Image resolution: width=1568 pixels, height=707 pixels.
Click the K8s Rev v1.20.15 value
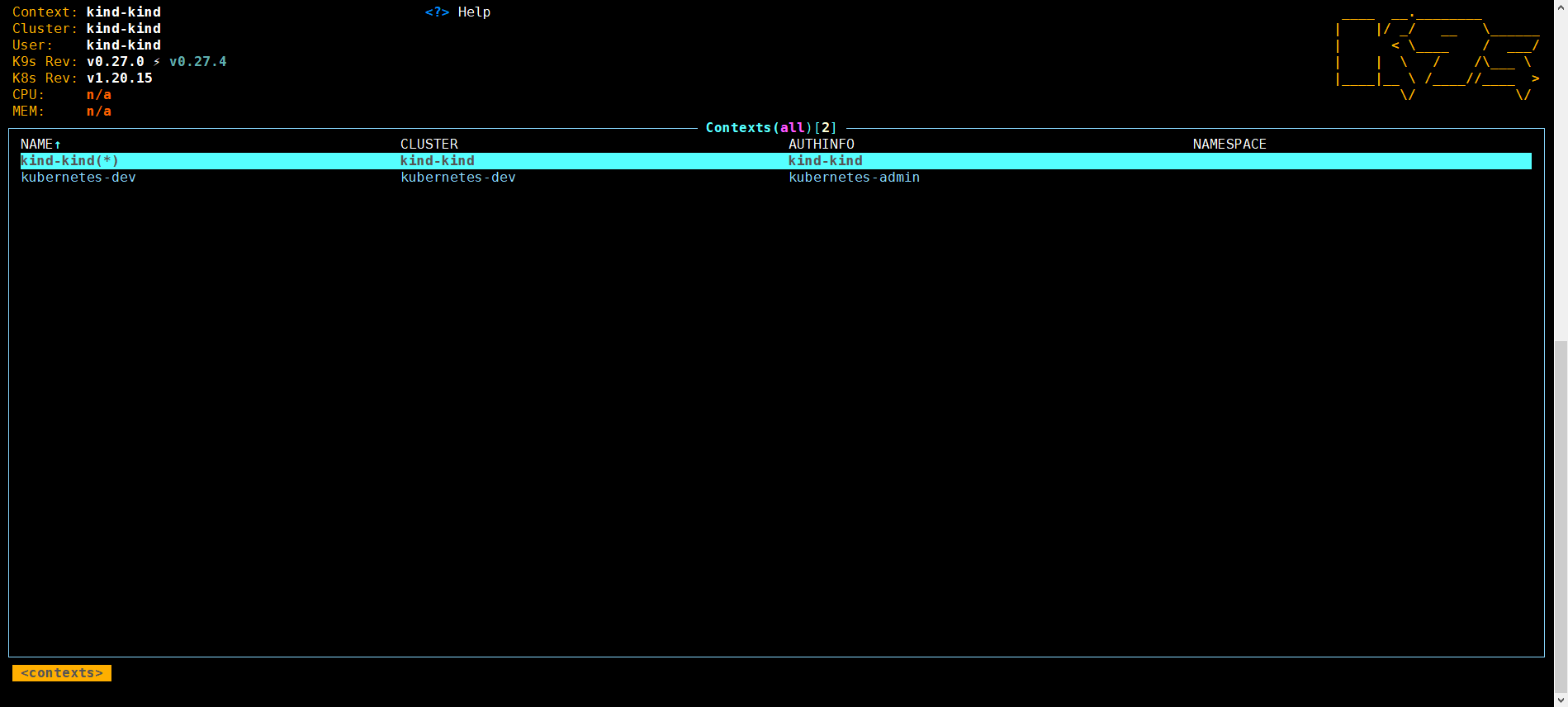120,78
